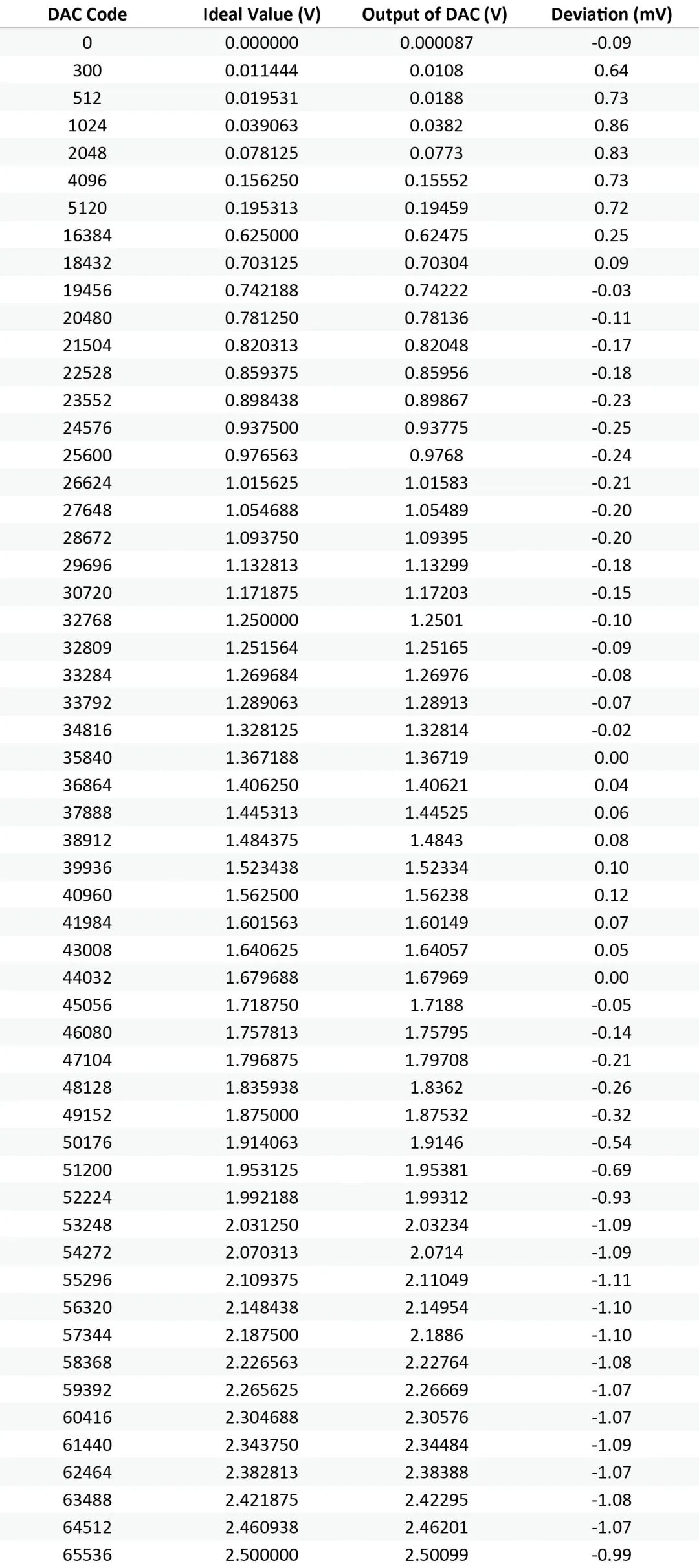Select ideal value cell 1.250000
Viewport: 699px width, 1568px height.
pyautogui.click(x=261, y=621)
